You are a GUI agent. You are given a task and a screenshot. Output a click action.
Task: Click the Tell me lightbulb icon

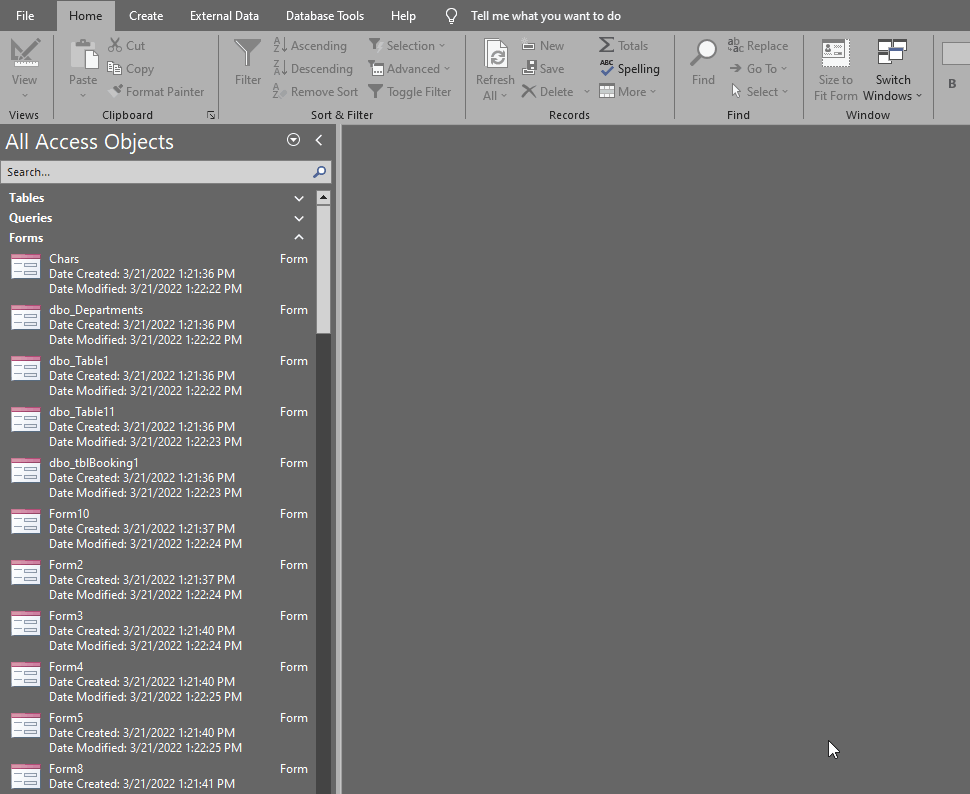[x=452, y=16]
